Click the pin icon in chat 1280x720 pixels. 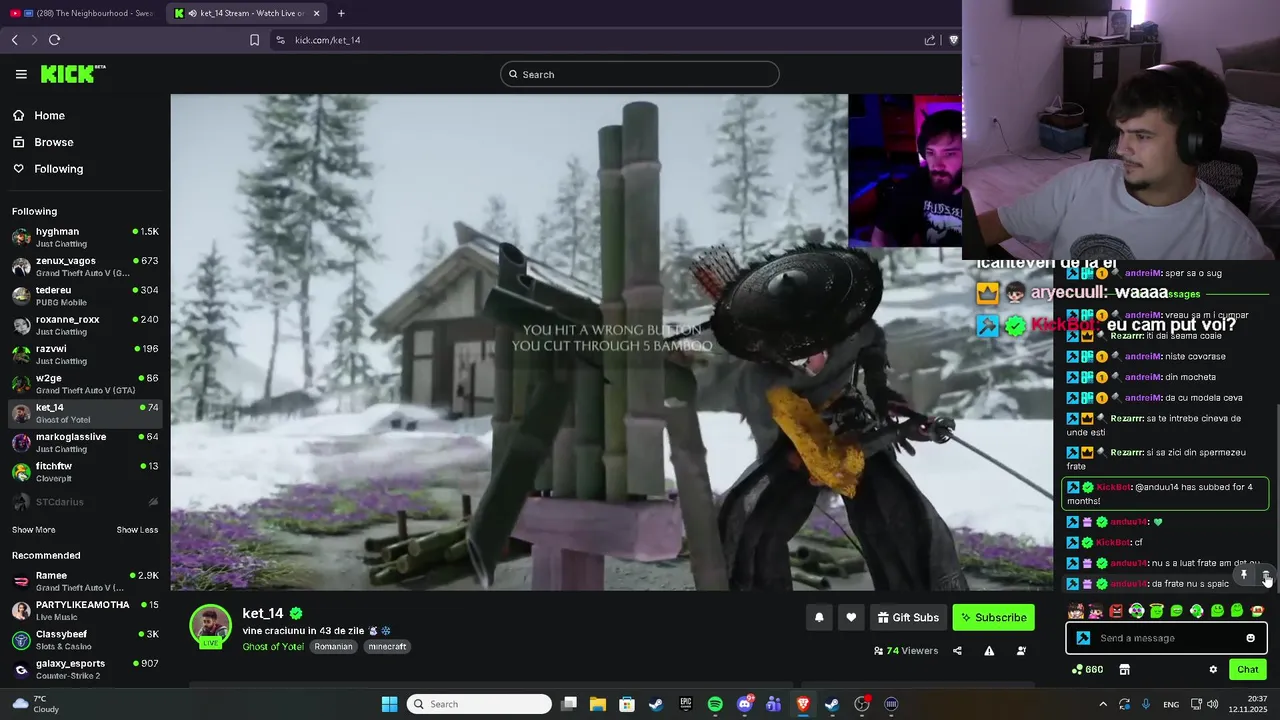(x=1244, y=575)
